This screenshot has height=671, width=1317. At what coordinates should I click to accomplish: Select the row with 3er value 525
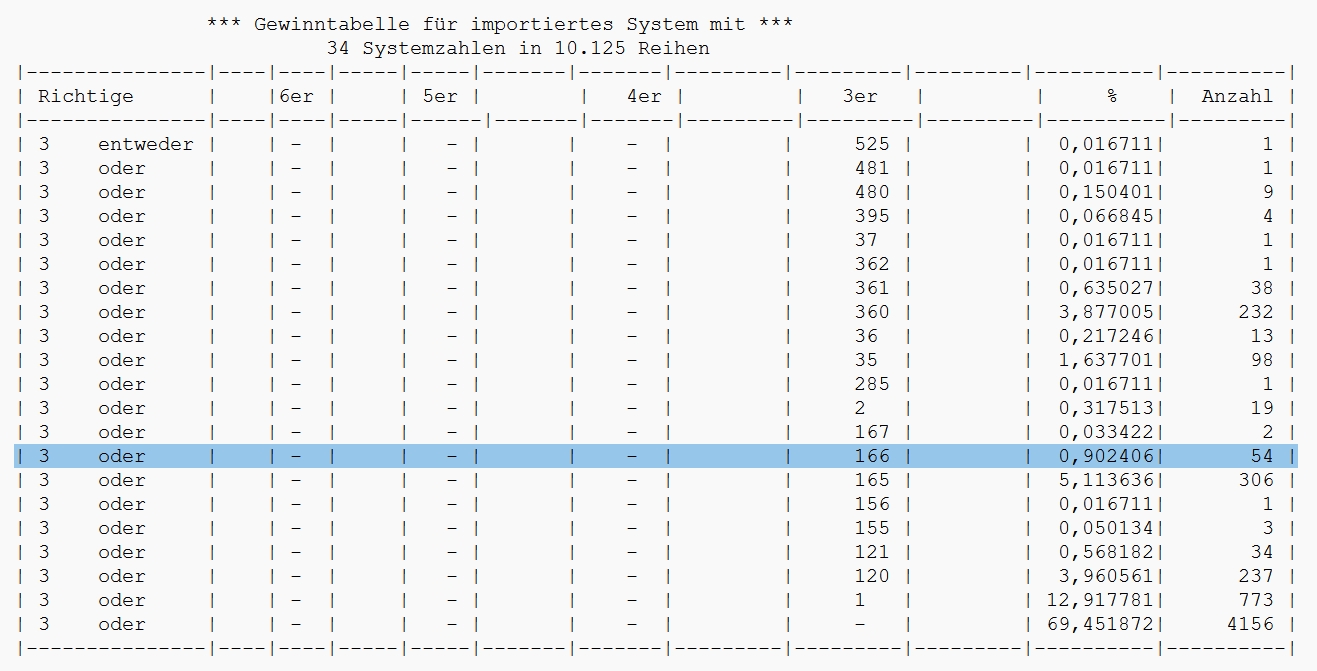[656, 144]
